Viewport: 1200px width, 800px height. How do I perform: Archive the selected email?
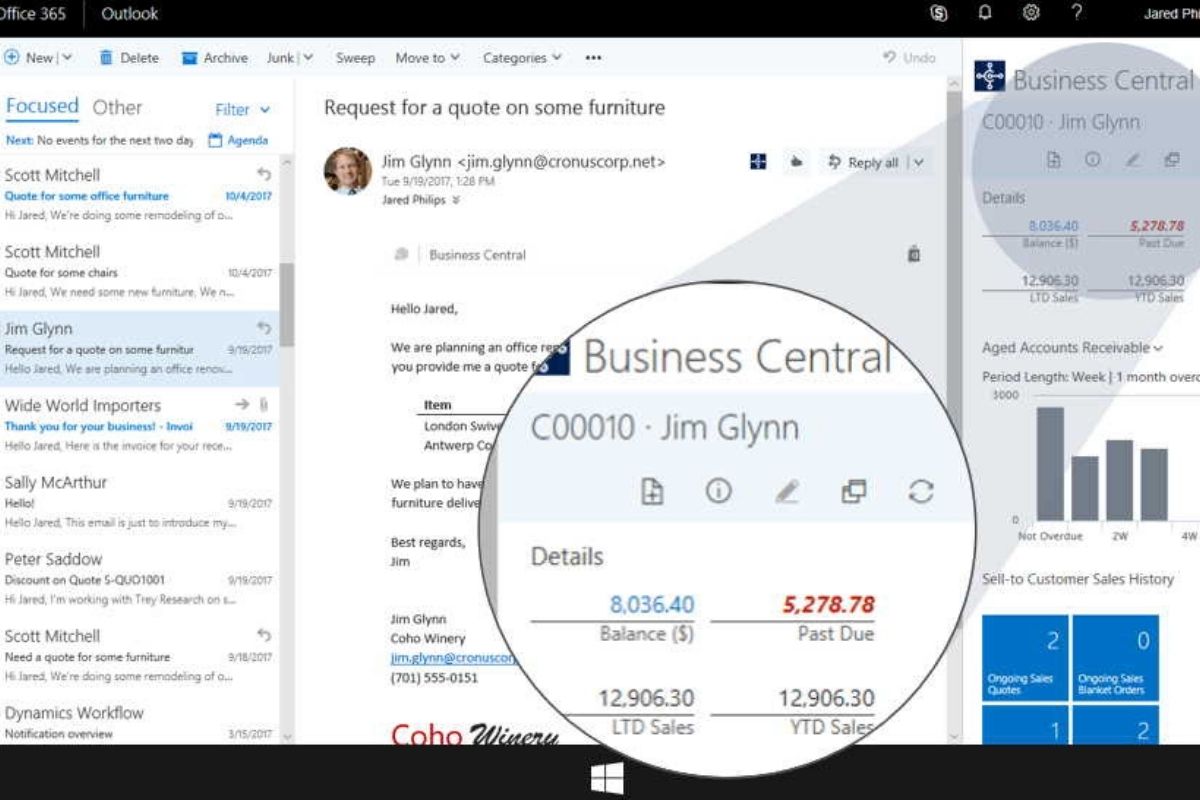click(x=215, y=58)
